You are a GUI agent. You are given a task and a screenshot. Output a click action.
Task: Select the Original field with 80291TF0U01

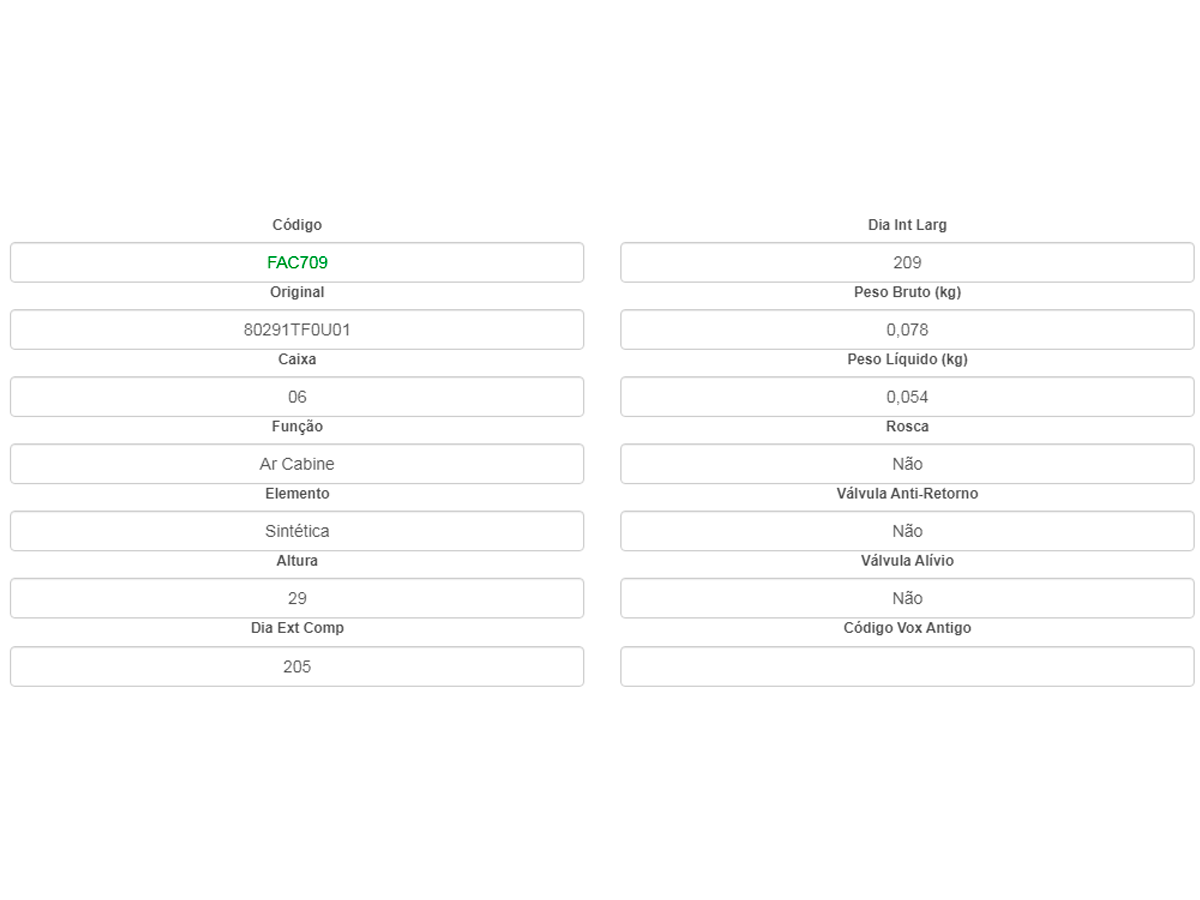(297, 330)
